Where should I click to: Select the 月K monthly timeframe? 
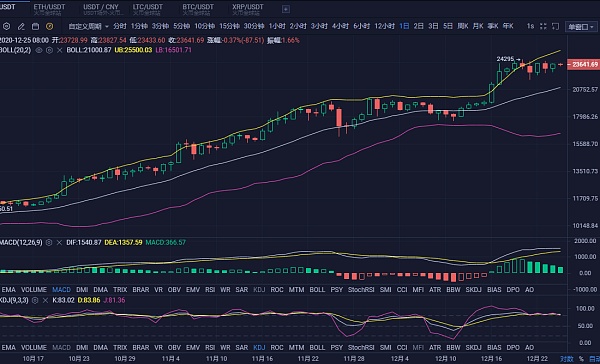pyautogui.click(x=478, y=26)
